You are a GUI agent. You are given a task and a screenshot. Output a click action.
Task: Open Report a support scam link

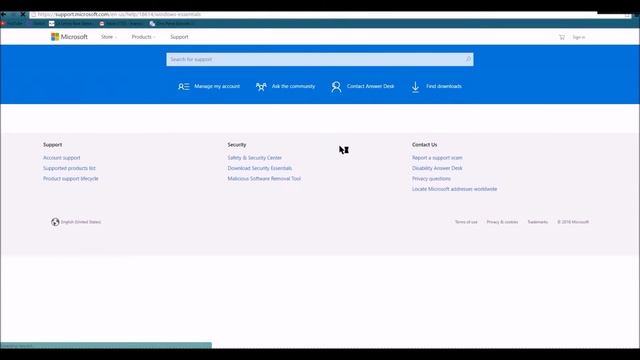[437, 158]
